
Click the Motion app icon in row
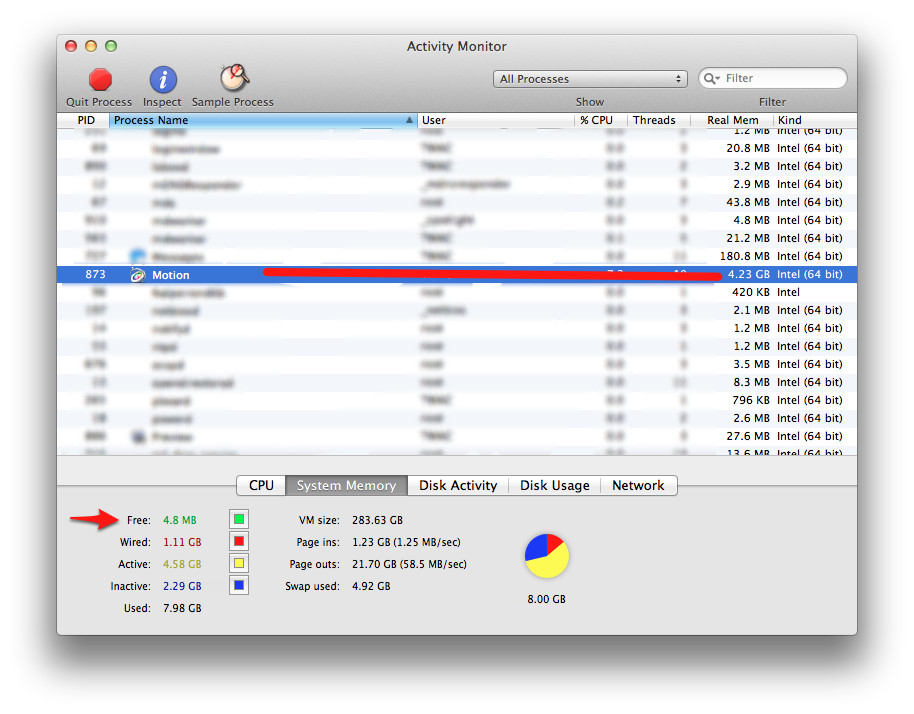pos(138,275)
